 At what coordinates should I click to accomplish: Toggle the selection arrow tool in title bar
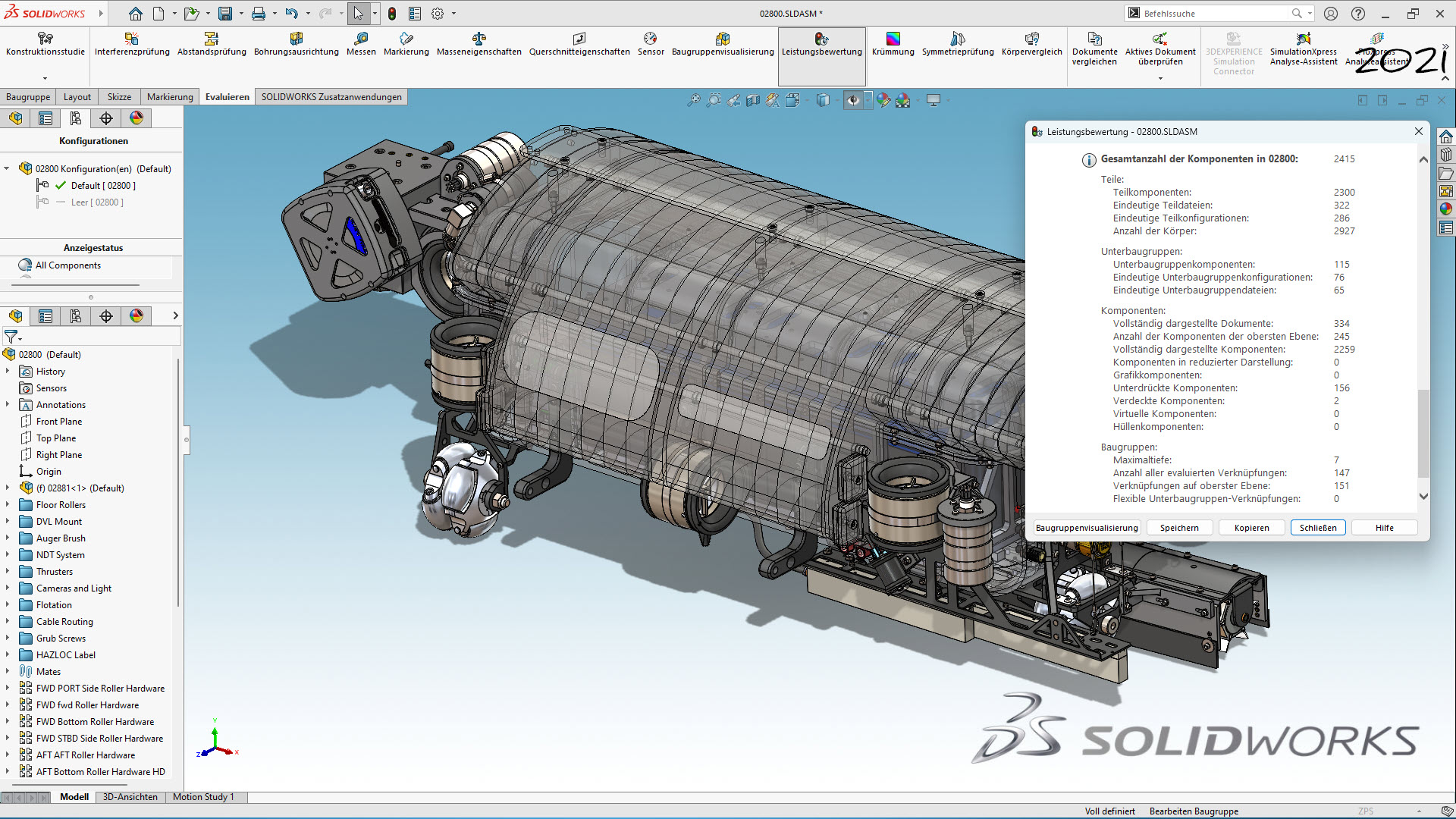(358, 14)
